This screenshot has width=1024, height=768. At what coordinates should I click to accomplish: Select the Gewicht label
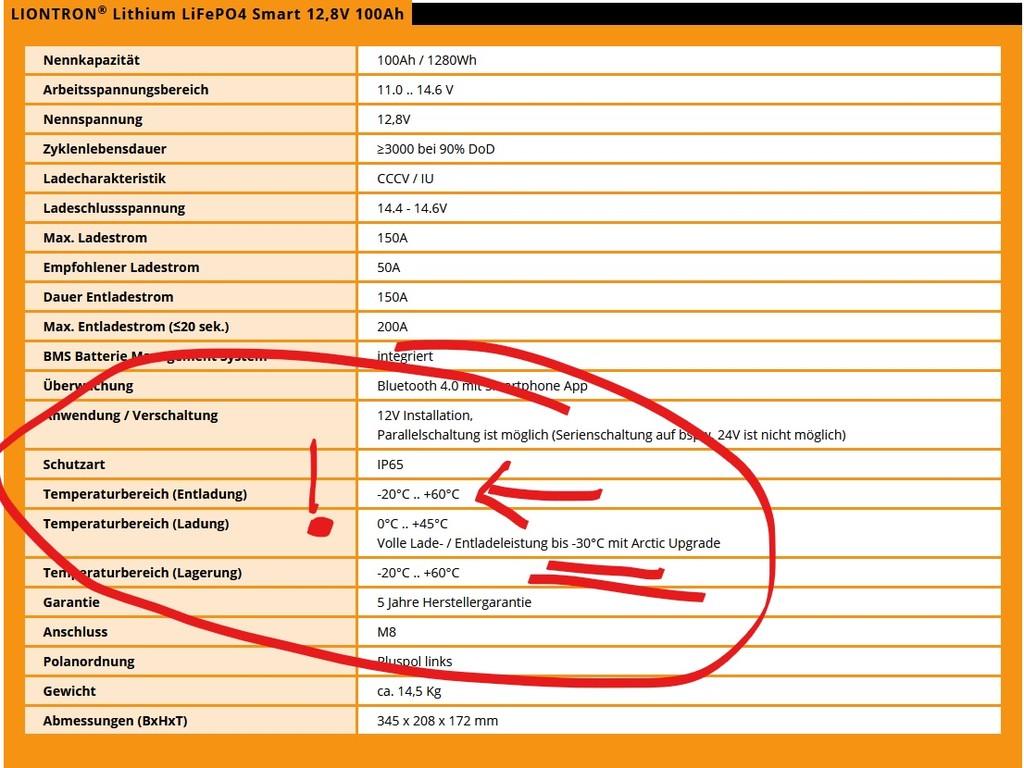[69, 691]
